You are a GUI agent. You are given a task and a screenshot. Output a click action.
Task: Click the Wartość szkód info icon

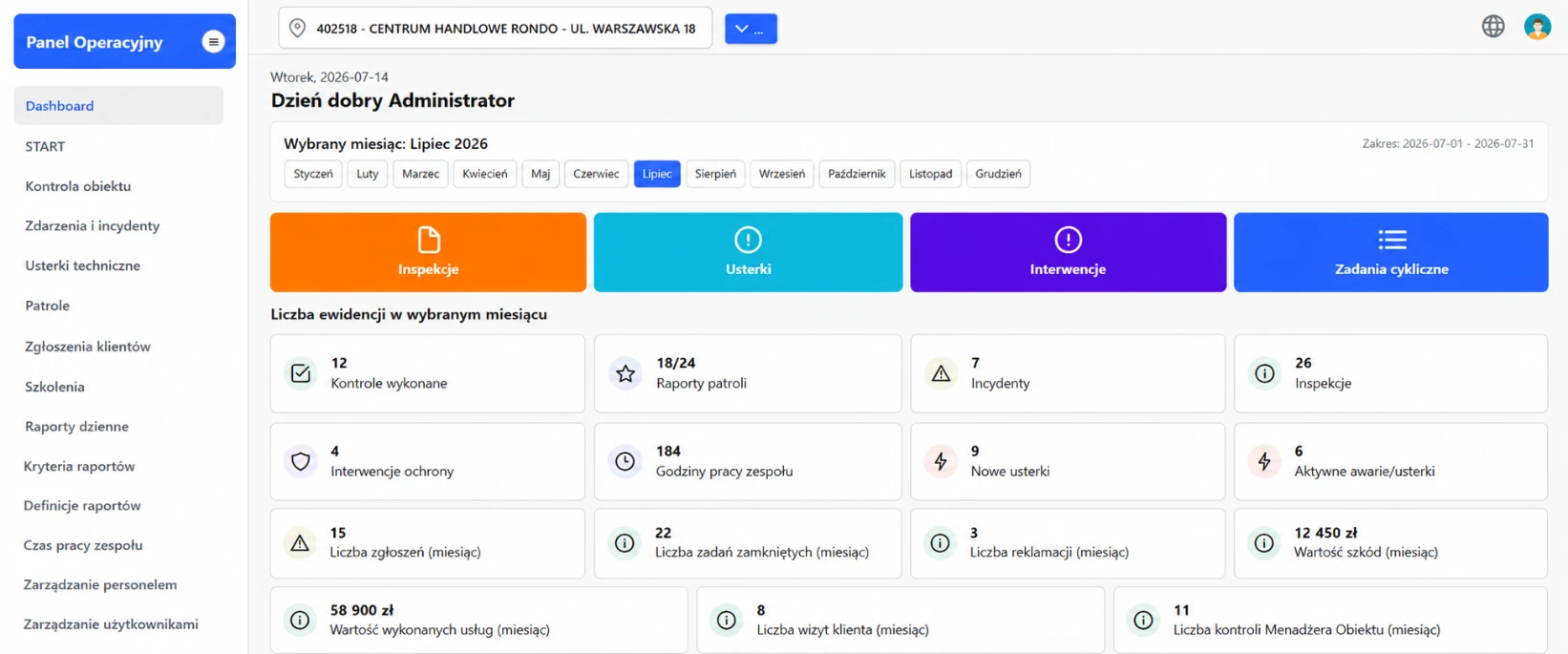[x=1263, y=543]
